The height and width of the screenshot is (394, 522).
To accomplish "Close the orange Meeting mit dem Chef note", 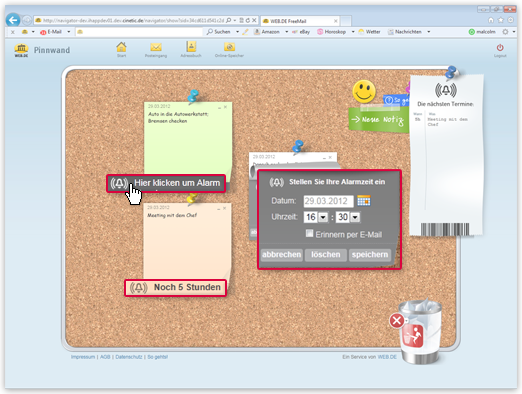I will tap(224, 208).
